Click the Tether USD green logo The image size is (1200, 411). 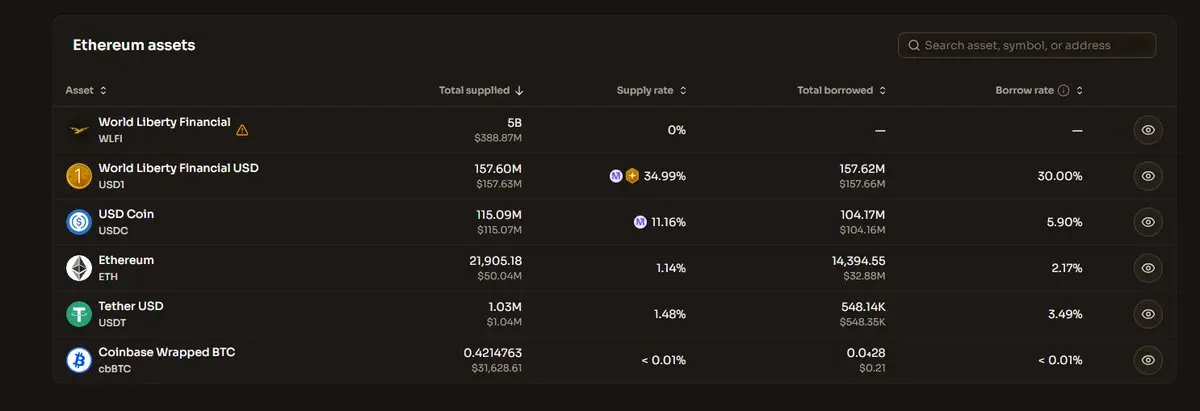pyautogui.click(x=79, y=314)
